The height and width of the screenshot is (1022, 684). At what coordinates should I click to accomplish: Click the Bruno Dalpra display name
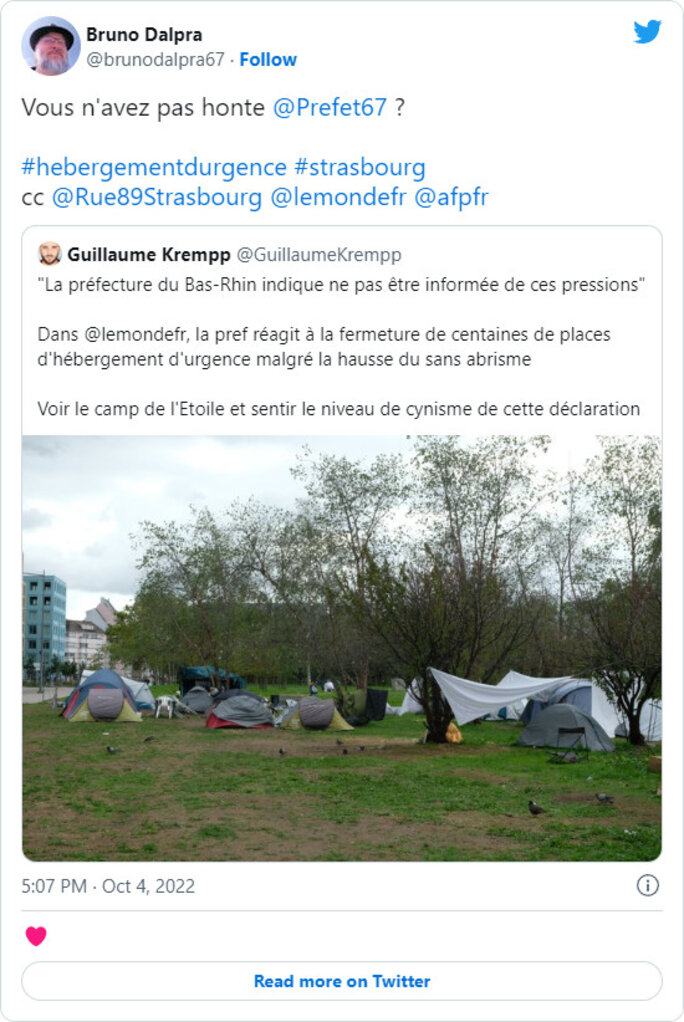coord(144,35)
